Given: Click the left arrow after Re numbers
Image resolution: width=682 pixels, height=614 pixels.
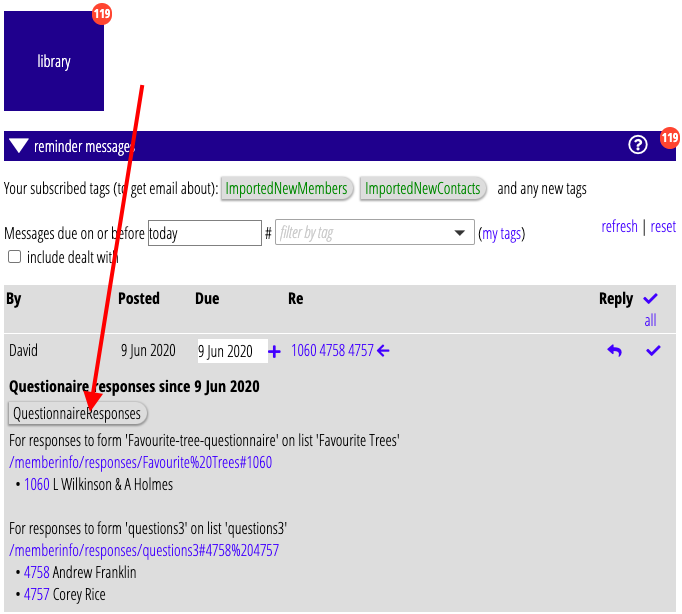Looking at the screenshot, I should tap(383, 350).
